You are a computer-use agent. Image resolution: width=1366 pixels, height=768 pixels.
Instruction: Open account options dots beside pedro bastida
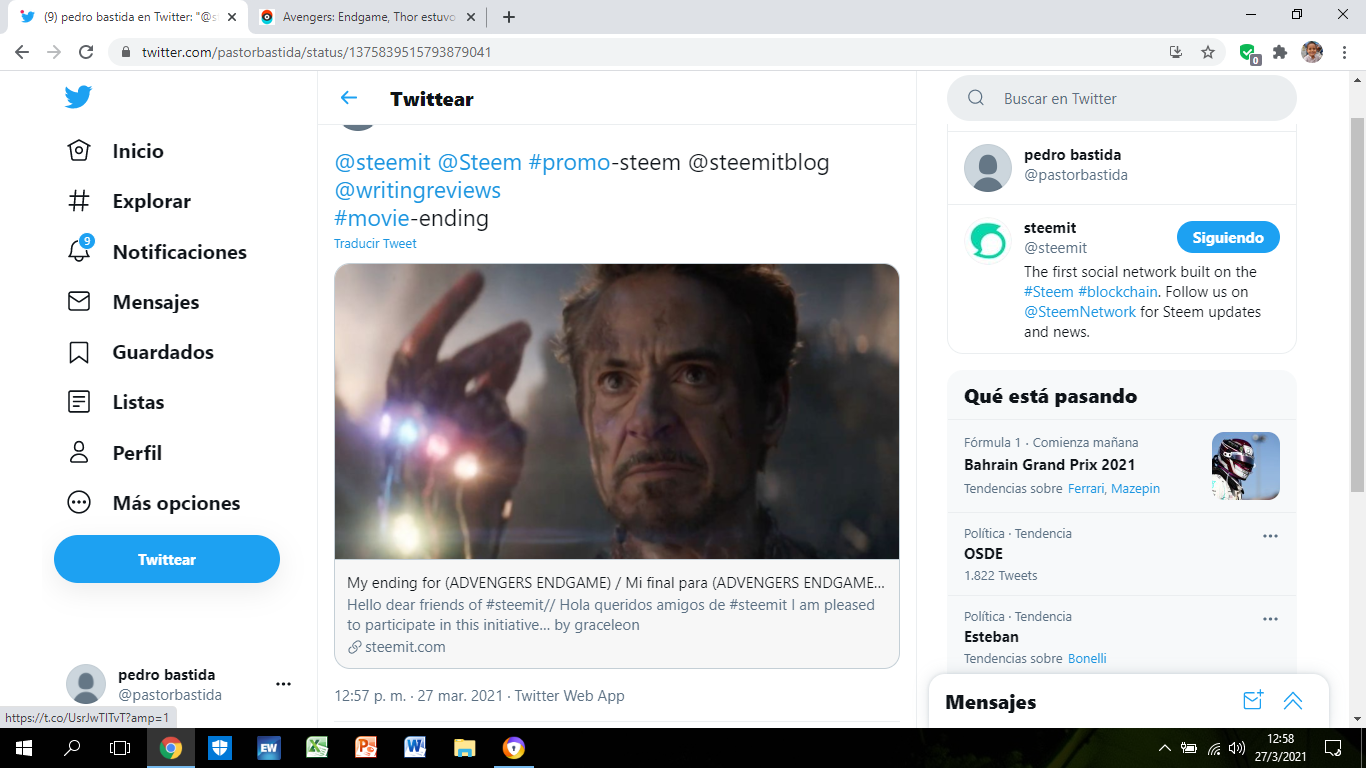pyautogui.click(x=283, y=684)
